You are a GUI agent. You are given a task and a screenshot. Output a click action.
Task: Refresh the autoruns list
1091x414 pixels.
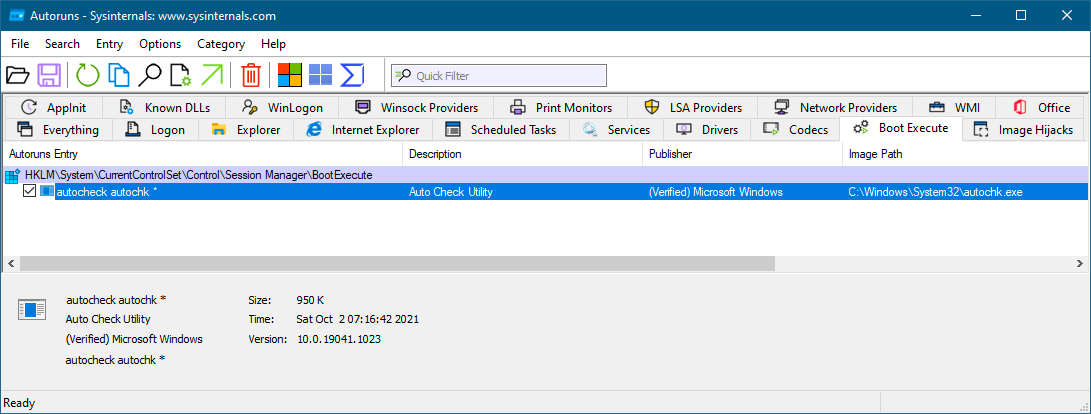click(x=88, y=75)
